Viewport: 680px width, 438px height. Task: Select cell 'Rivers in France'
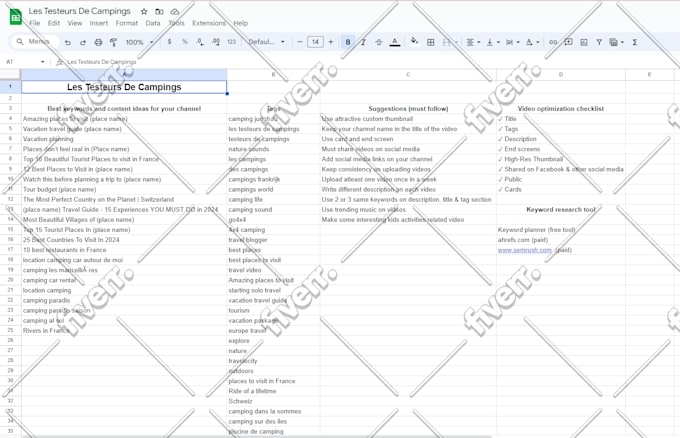coord(124,330)
